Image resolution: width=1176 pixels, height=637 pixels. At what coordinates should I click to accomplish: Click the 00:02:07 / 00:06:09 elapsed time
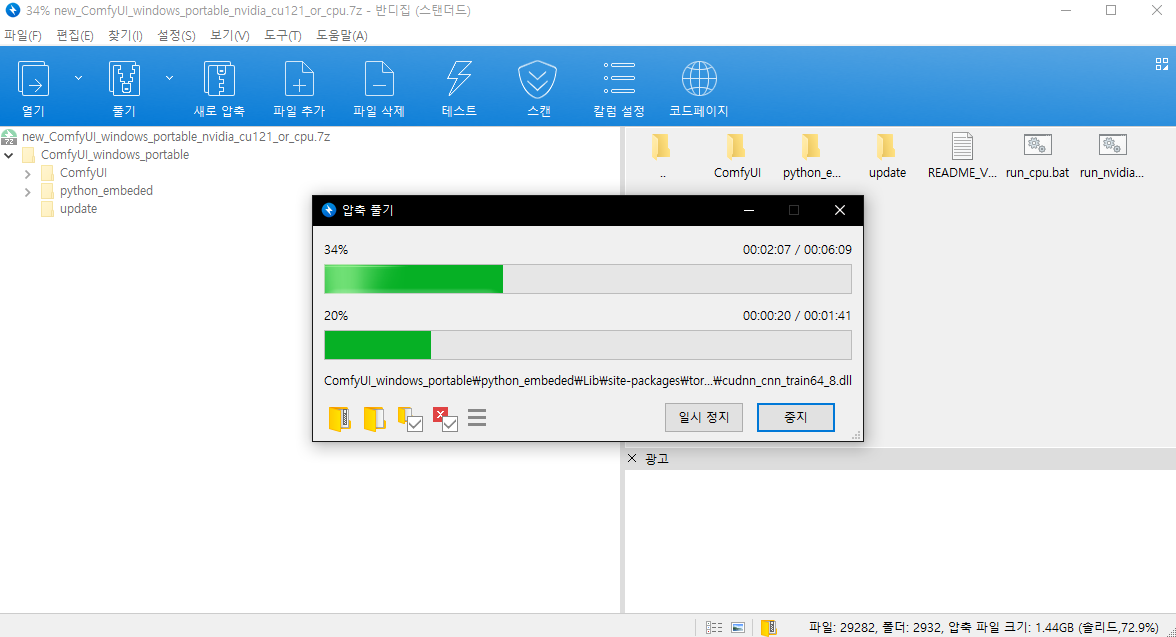pos(797,250)
